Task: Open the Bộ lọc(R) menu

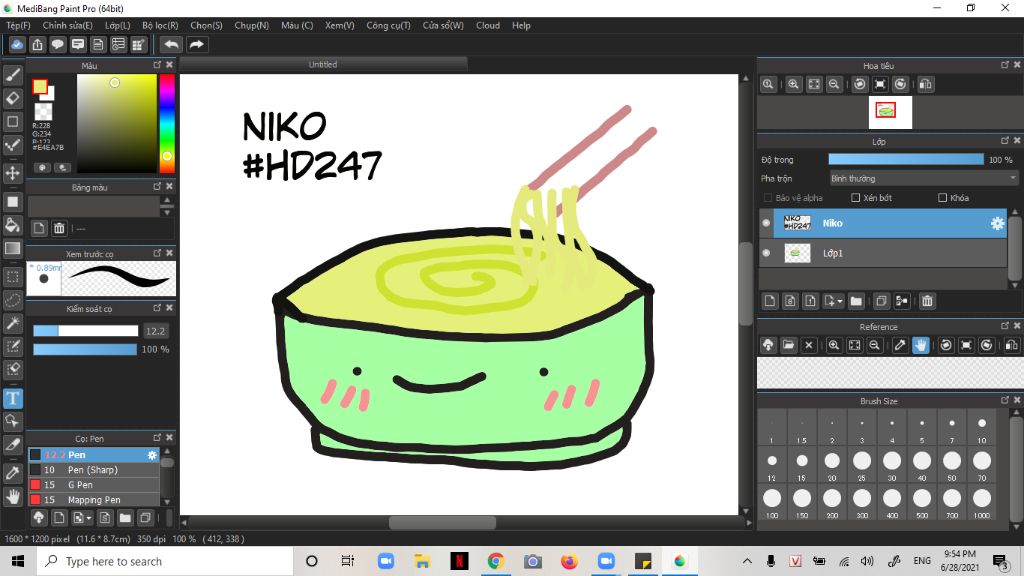Action: click(160, 25)
